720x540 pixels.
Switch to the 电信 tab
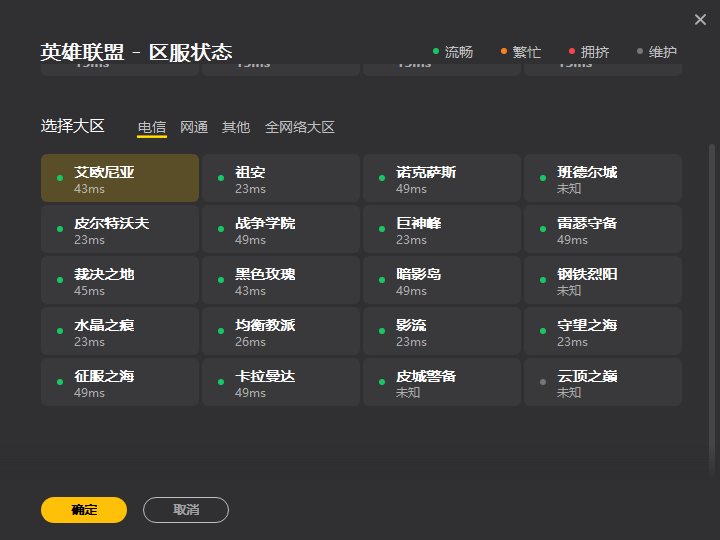point(152,127)
